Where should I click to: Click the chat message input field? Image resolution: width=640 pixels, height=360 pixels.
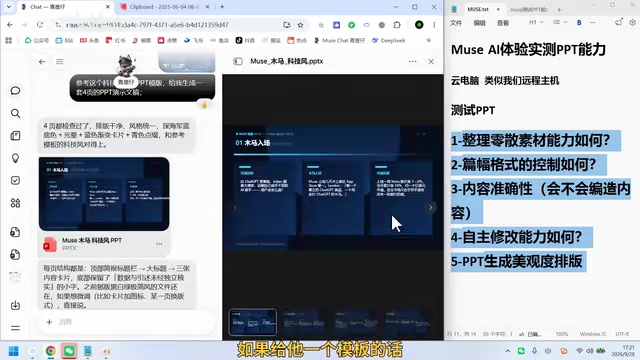(x=130, y=322)
